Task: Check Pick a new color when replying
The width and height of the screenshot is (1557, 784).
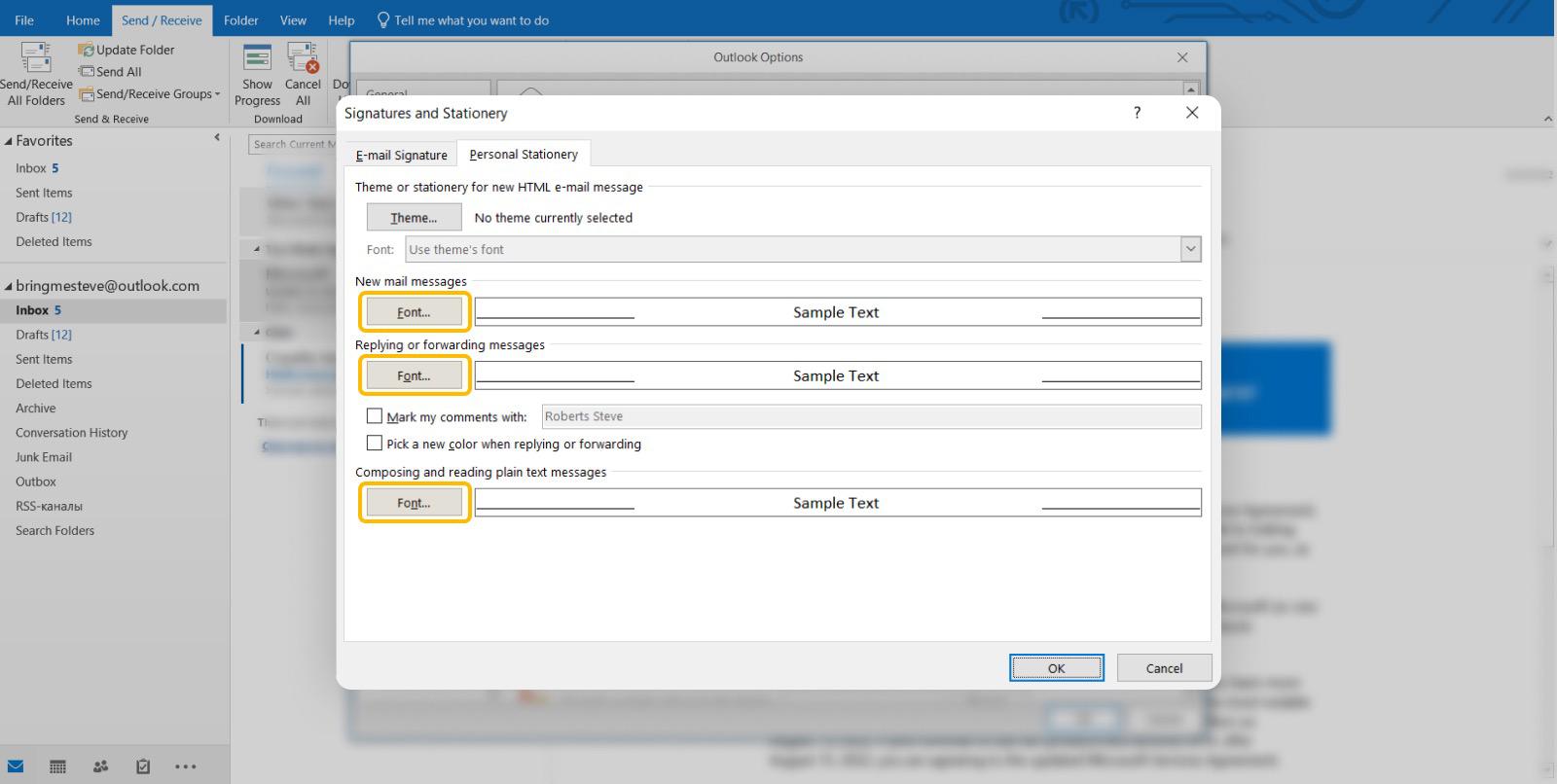Action: point(374,444)
